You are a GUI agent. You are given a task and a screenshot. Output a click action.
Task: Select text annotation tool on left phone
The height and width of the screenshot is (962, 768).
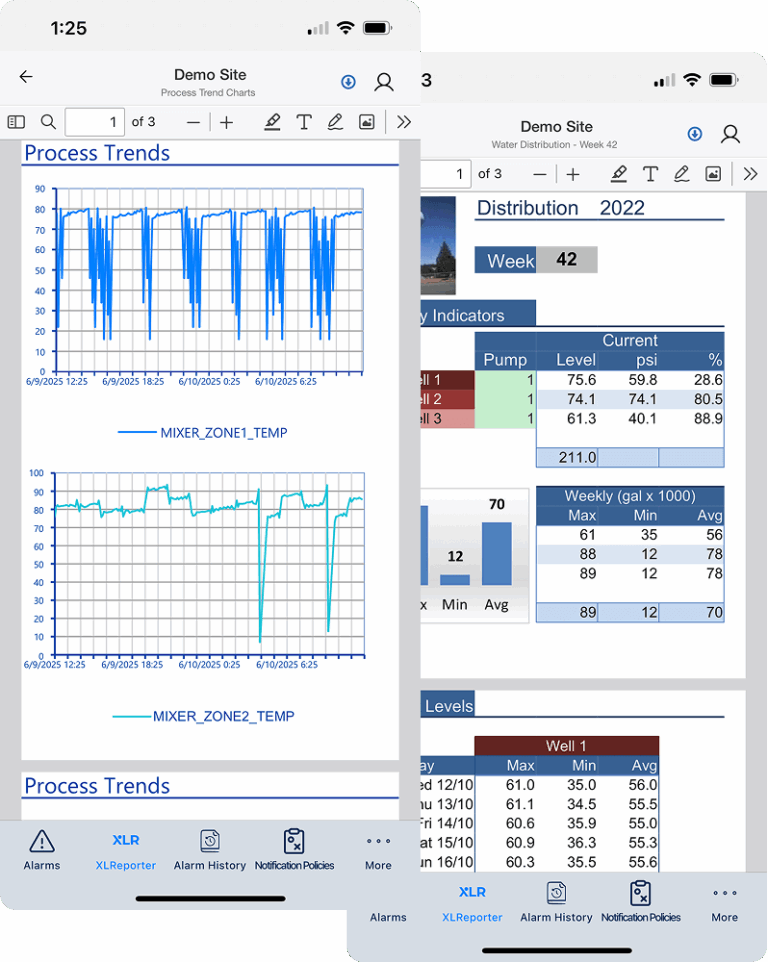coord(304,122)
